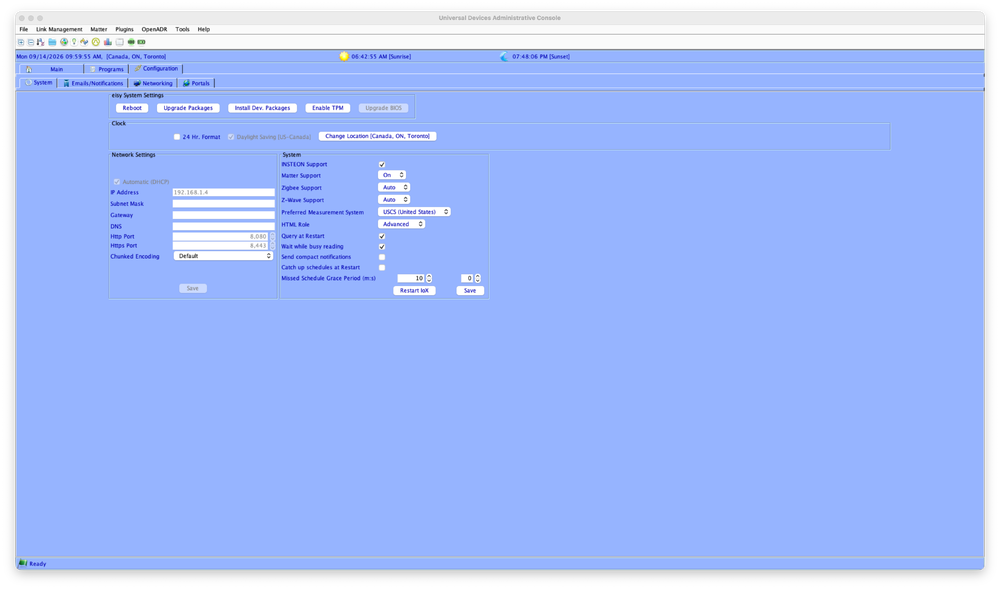
Task: Click the Https Port stepper arrows
Action: click(272, 245)
